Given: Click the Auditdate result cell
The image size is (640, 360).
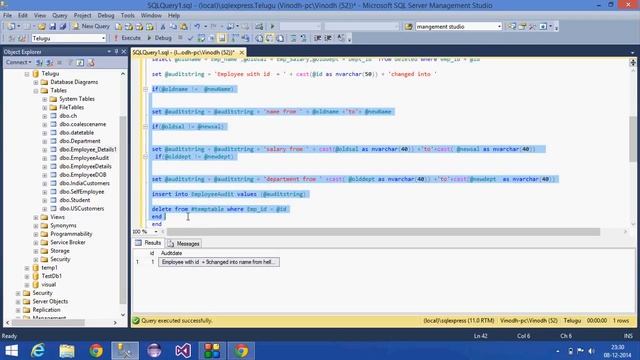Looking at the screenshot, I should point(219,262).
